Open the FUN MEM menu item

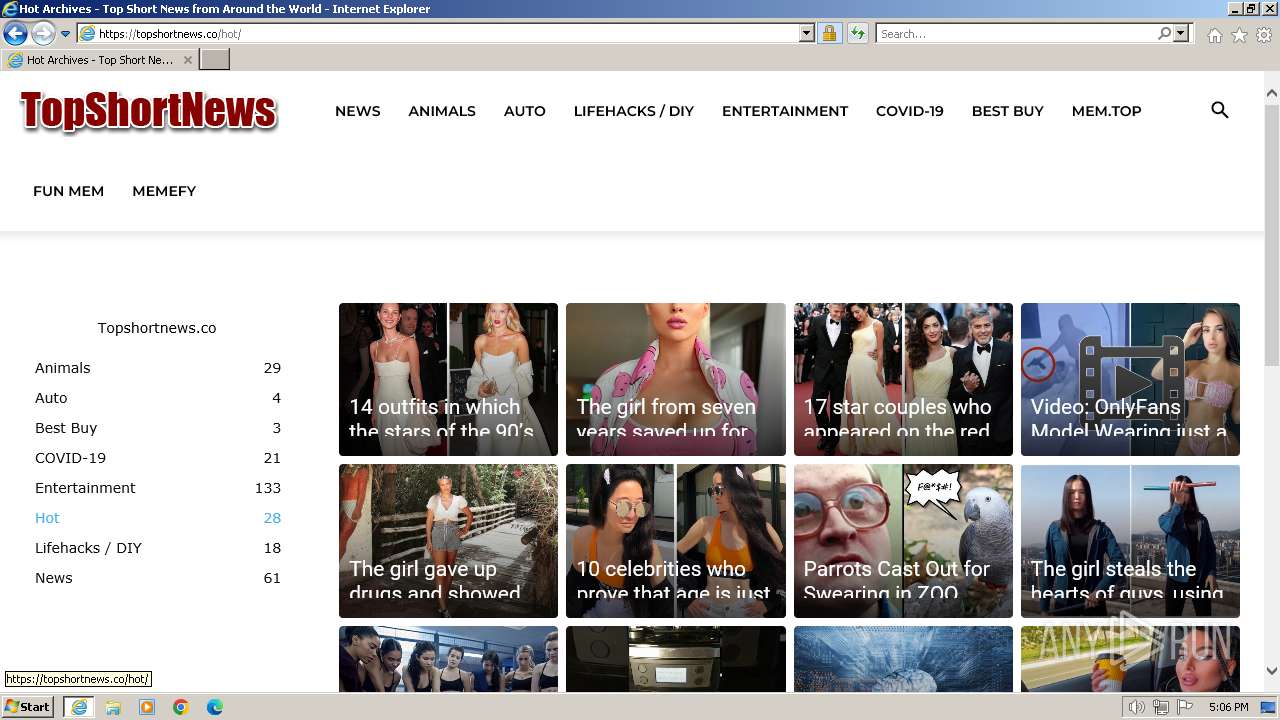tap(68, 191)
